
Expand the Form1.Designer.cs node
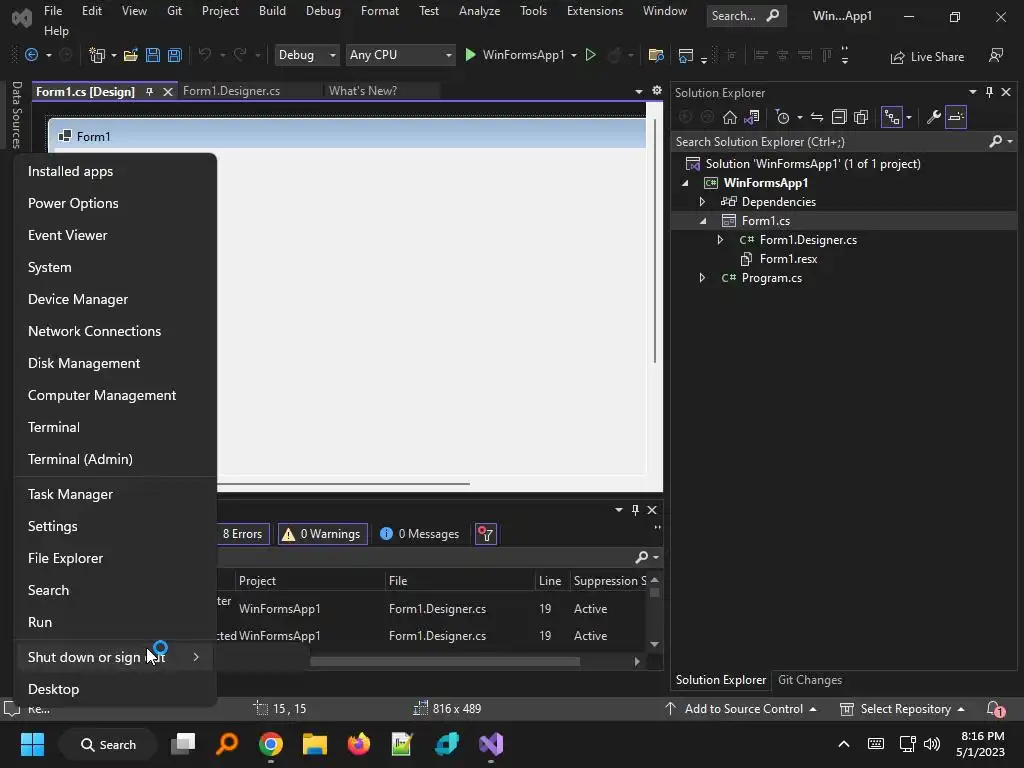(x=720, y=240)
